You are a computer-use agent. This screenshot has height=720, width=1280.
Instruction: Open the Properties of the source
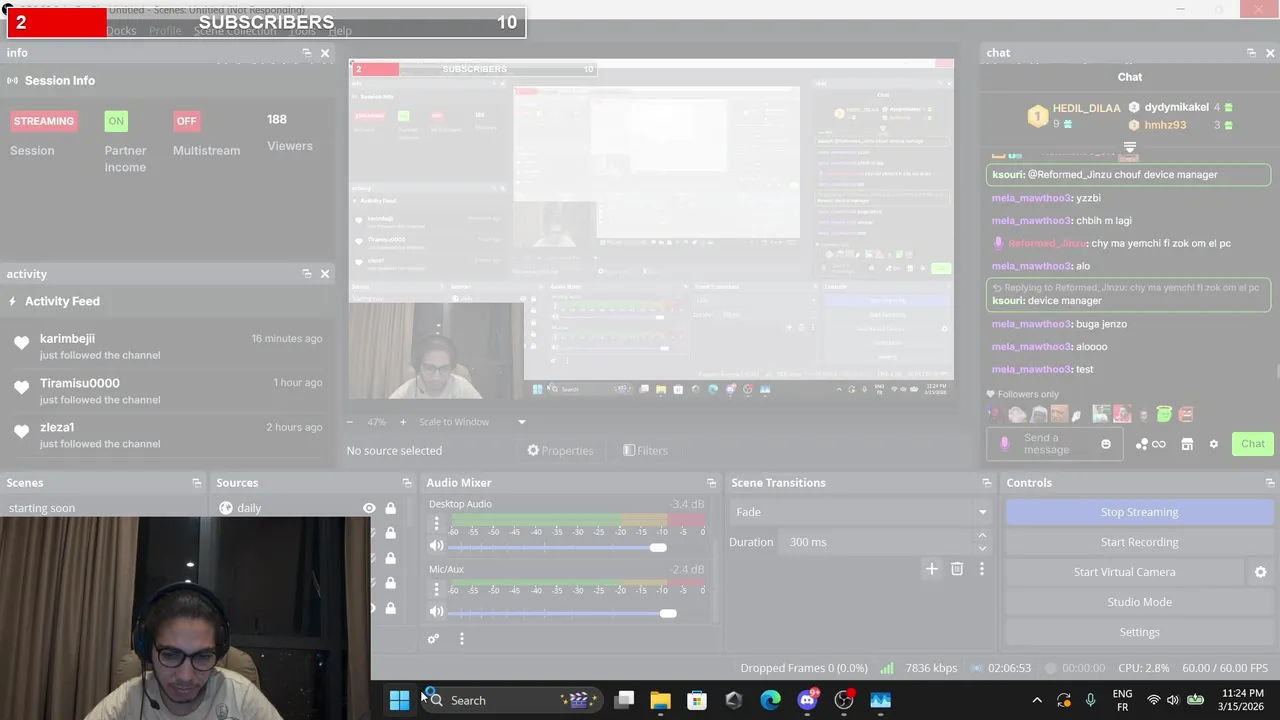pyautogui.click(x=560, y=451)
